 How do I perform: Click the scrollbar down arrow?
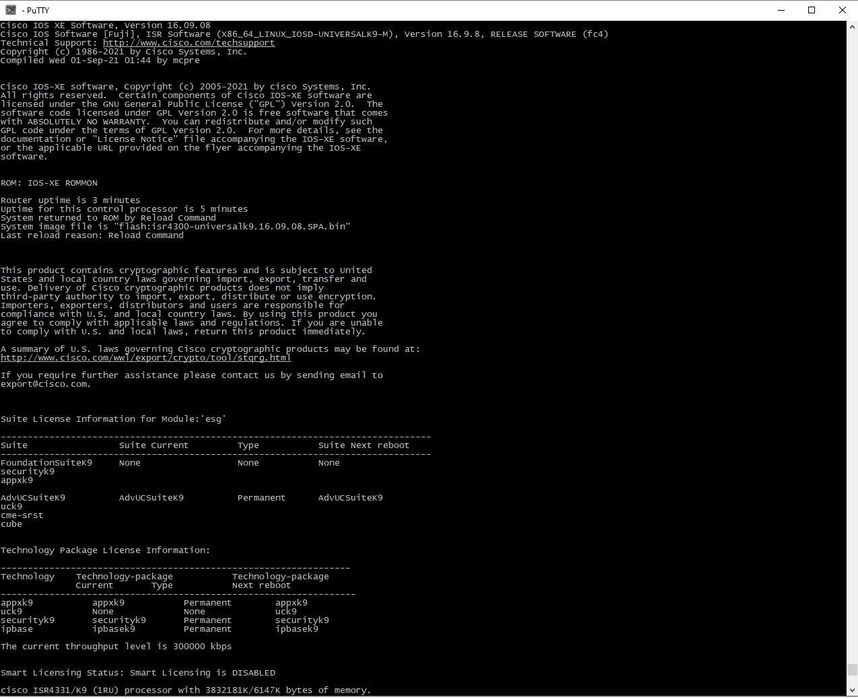852,691
